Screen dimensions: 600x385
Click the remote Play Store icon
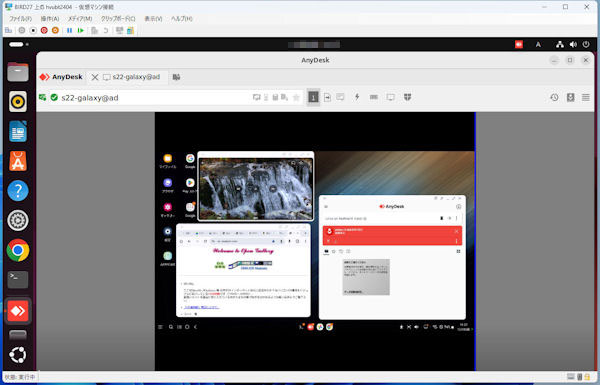coord(190,183)
